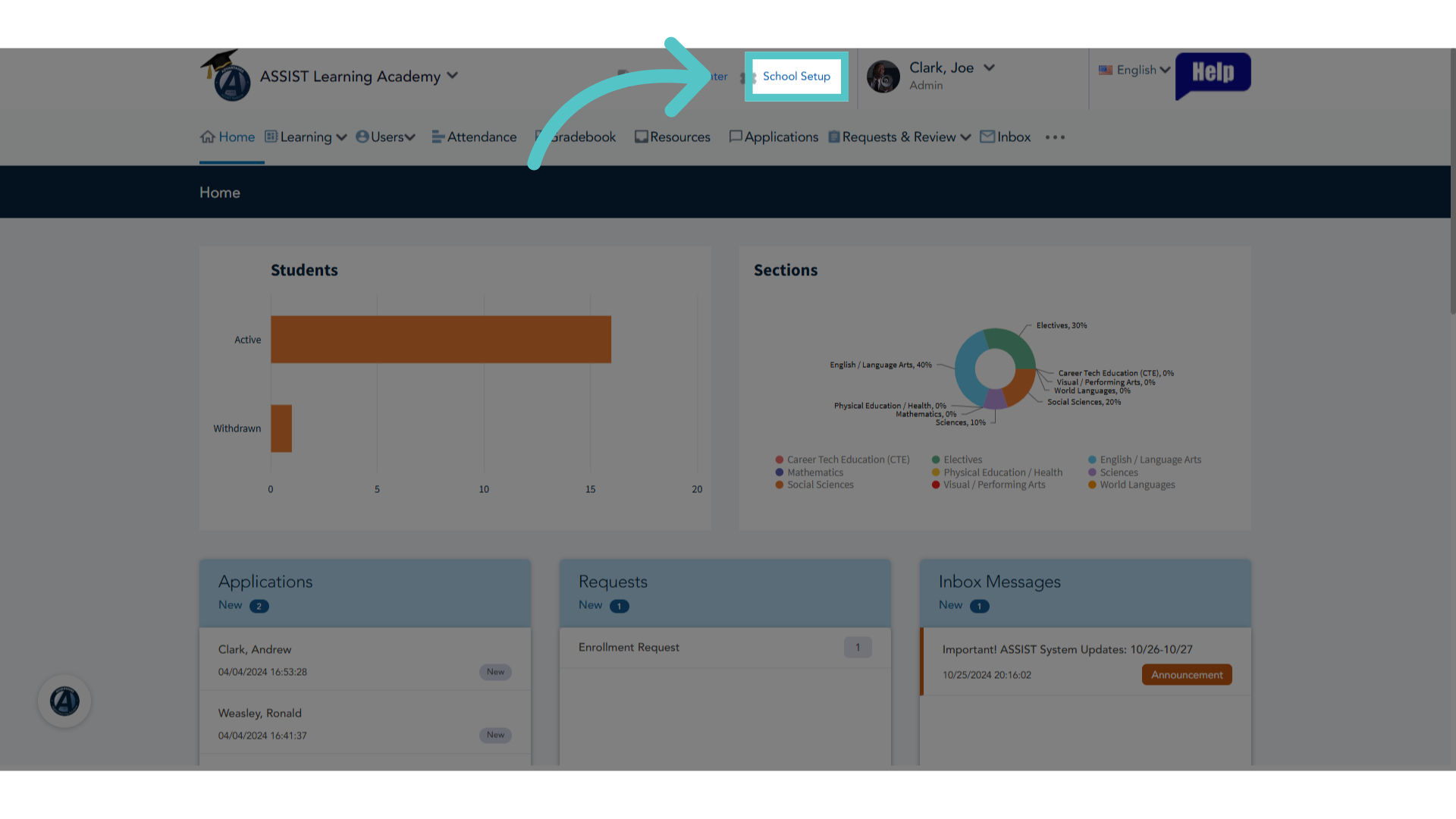Expand the English language dropdown
Viewport: 1456px width, 819px height.
click(x=1134, y=70)
